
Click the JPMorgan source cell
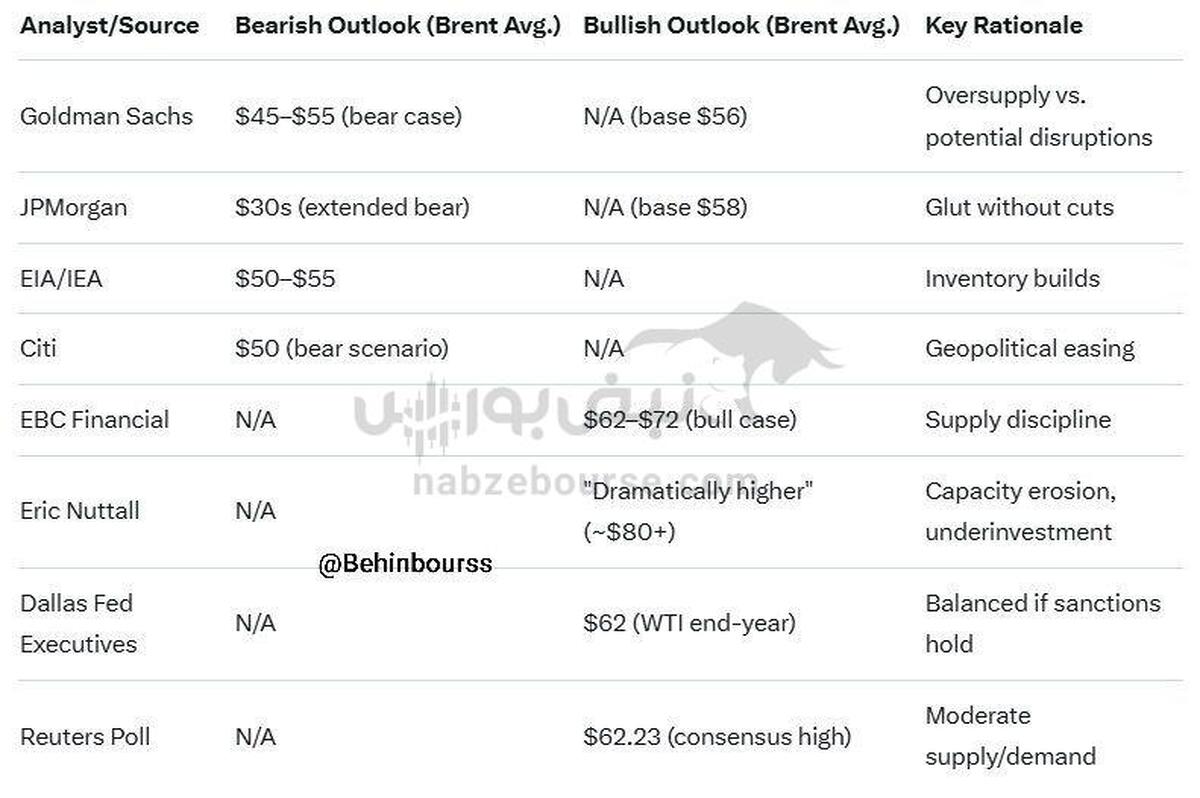(73, 208)
